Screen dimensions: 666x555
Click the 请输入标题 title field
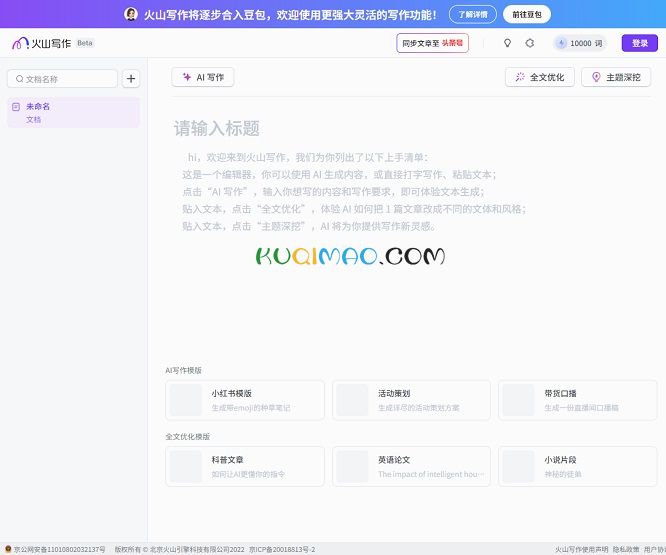217,128
